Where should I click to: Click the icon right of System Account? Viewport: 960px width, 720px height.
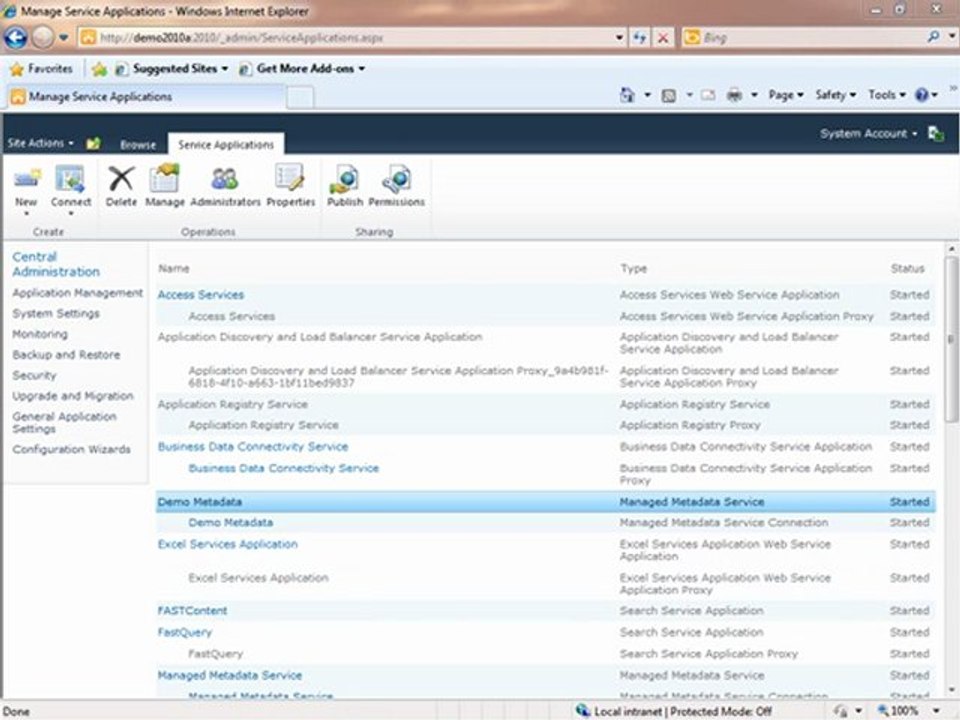click(936, 133)
